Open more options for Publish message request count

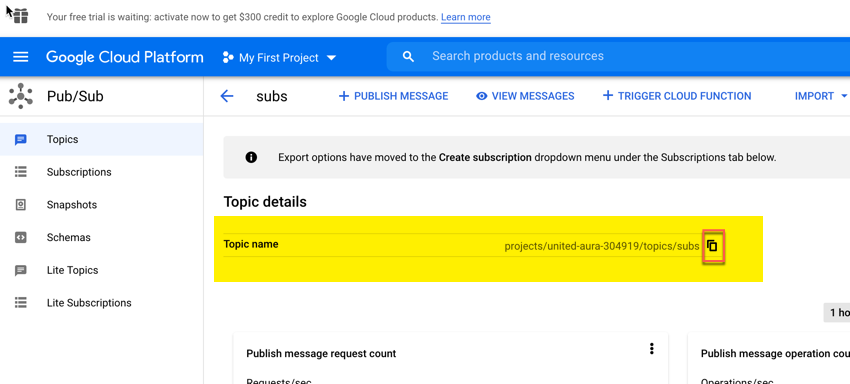click(x=652, y=349)
